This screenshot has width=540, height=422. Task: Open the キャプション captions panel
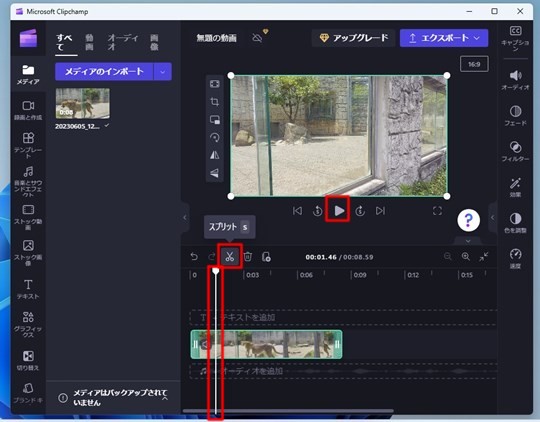[x=515, y=38]
